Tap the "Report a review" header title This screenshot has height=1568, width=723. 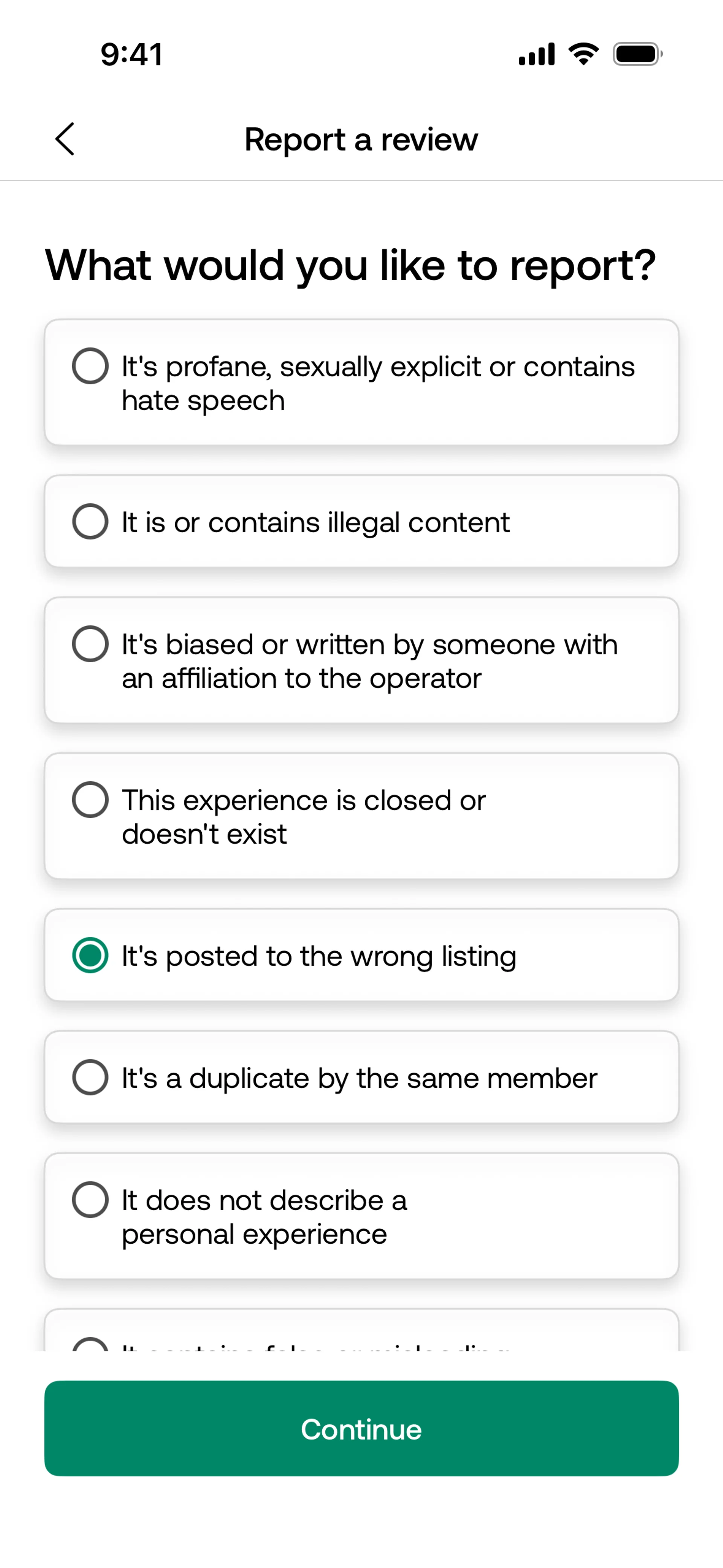pos(361,139)
